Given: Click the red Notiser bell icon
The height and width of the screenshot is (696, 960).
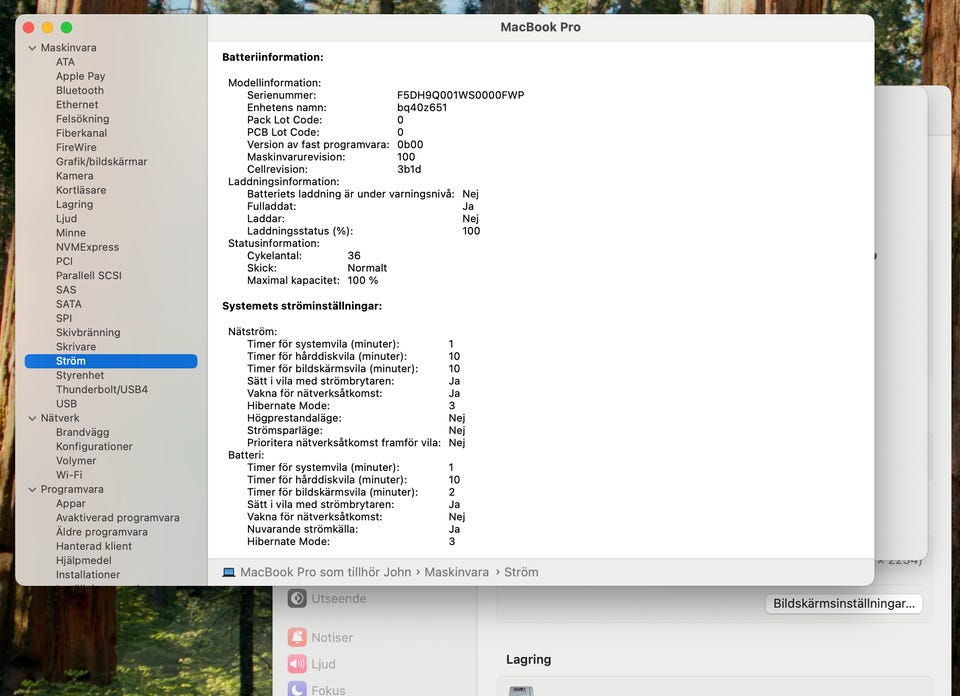Looking at the screenshot, I should [297, 637].
